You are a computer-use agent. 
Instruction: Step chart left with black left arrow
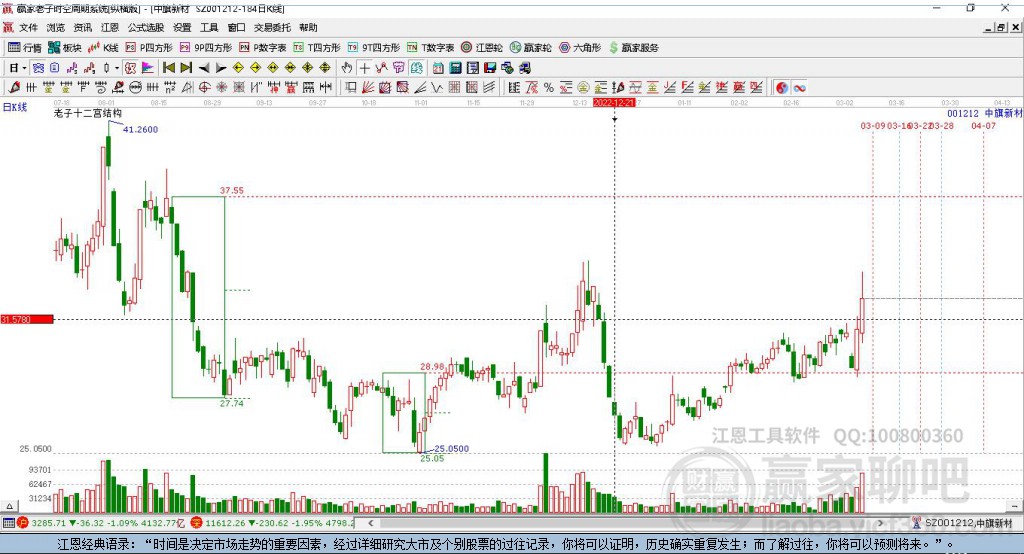pos(204,68)
